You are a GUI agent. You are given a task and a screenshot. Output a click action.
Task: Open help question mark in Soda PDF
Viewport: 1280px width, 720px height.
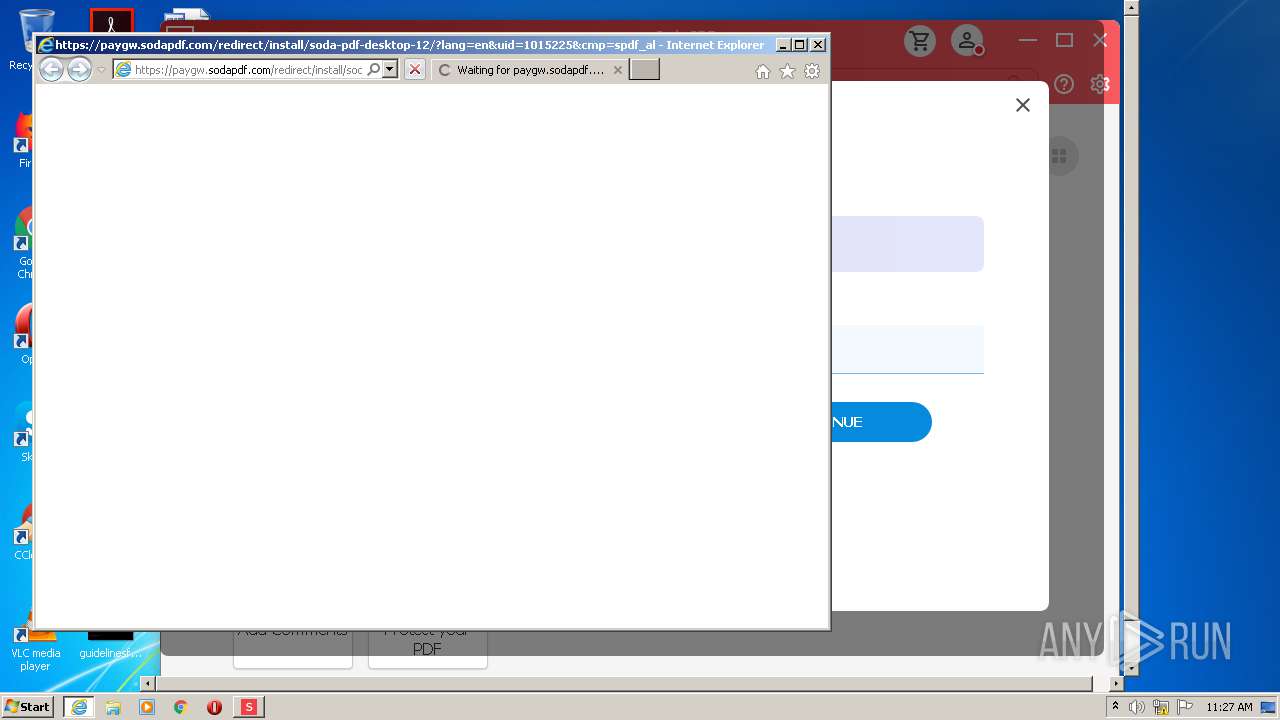pyautogui.click(x=1064, y=84)
